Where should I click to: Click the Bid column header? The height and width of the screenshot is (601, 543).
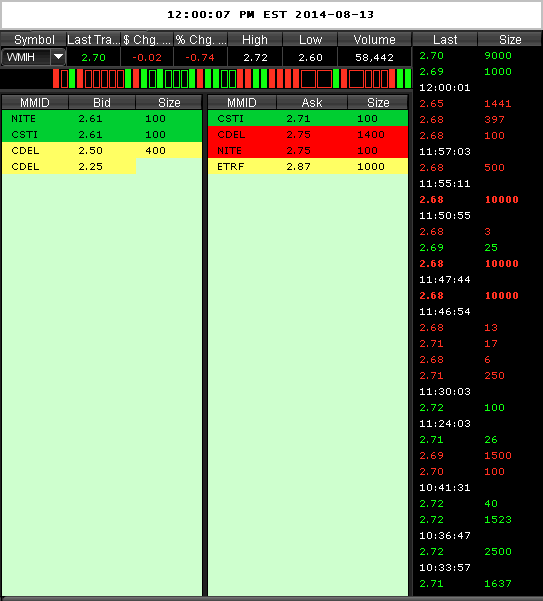point(102,102)
